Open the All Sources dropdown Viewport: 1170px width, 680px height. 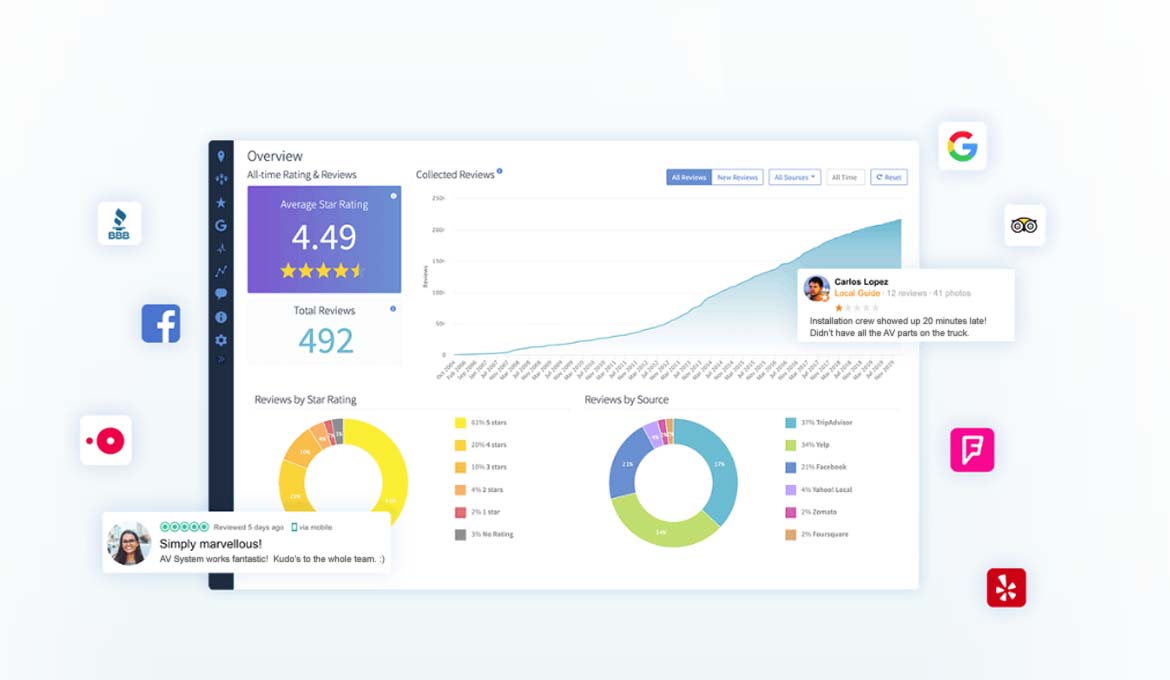pyautogui.click(x=794, y=177)
